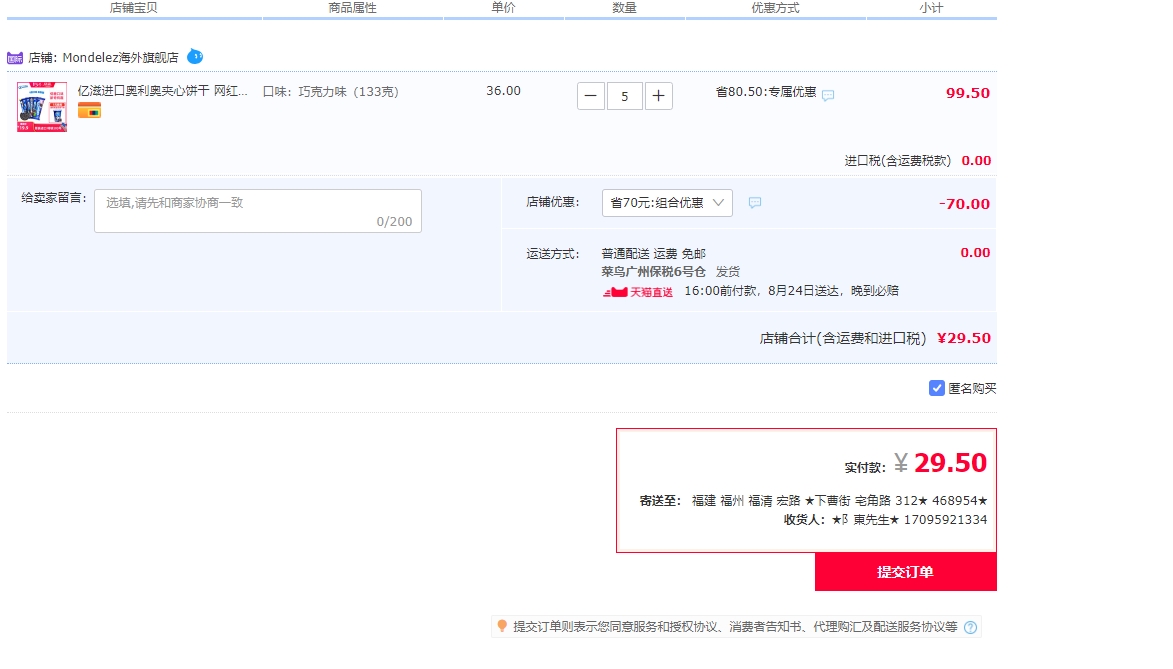Toggle the 匿名购买 checkbox

tap(937, 388)
